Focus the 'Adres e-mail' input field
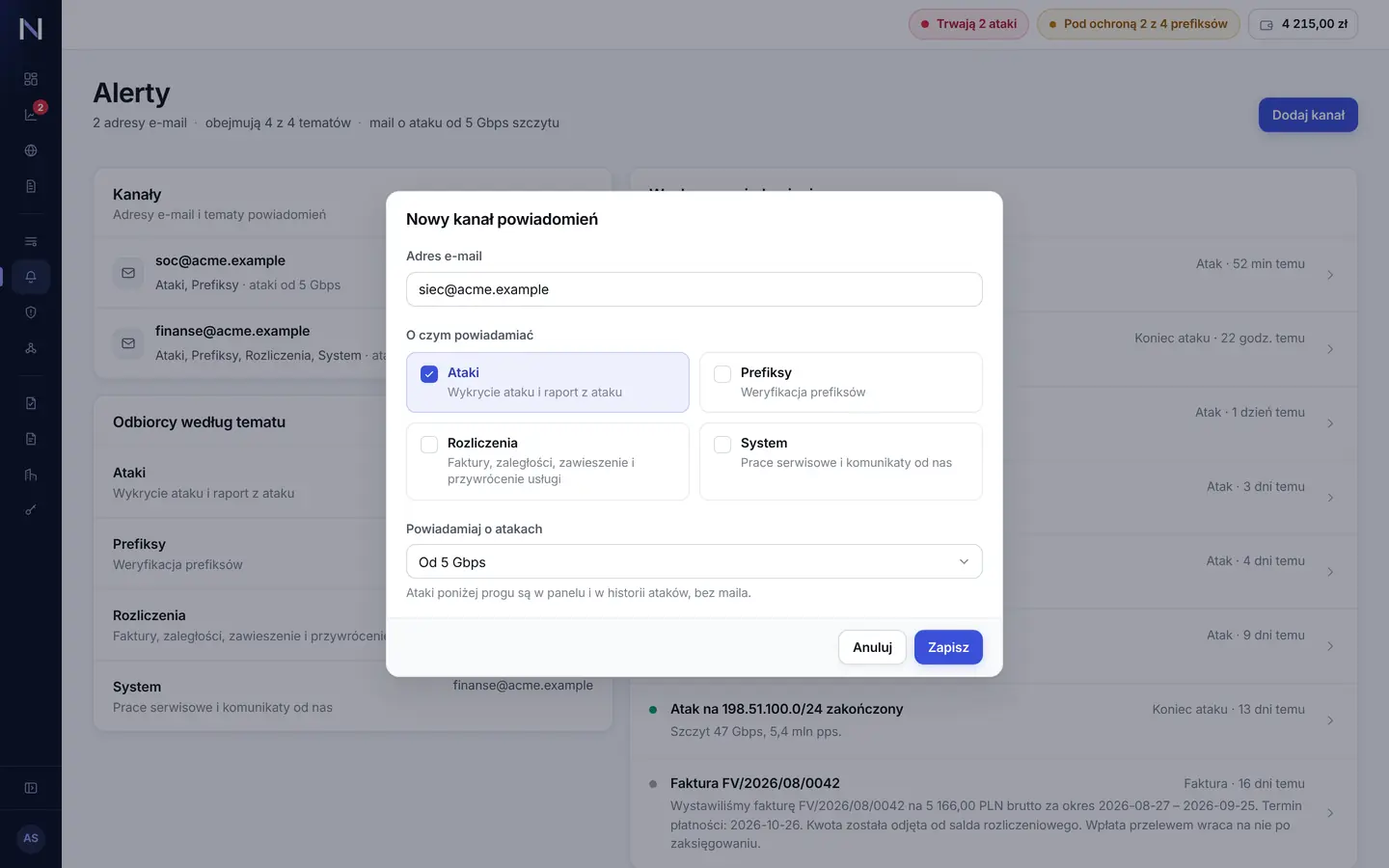1389x868 pixels. point(694,289)
